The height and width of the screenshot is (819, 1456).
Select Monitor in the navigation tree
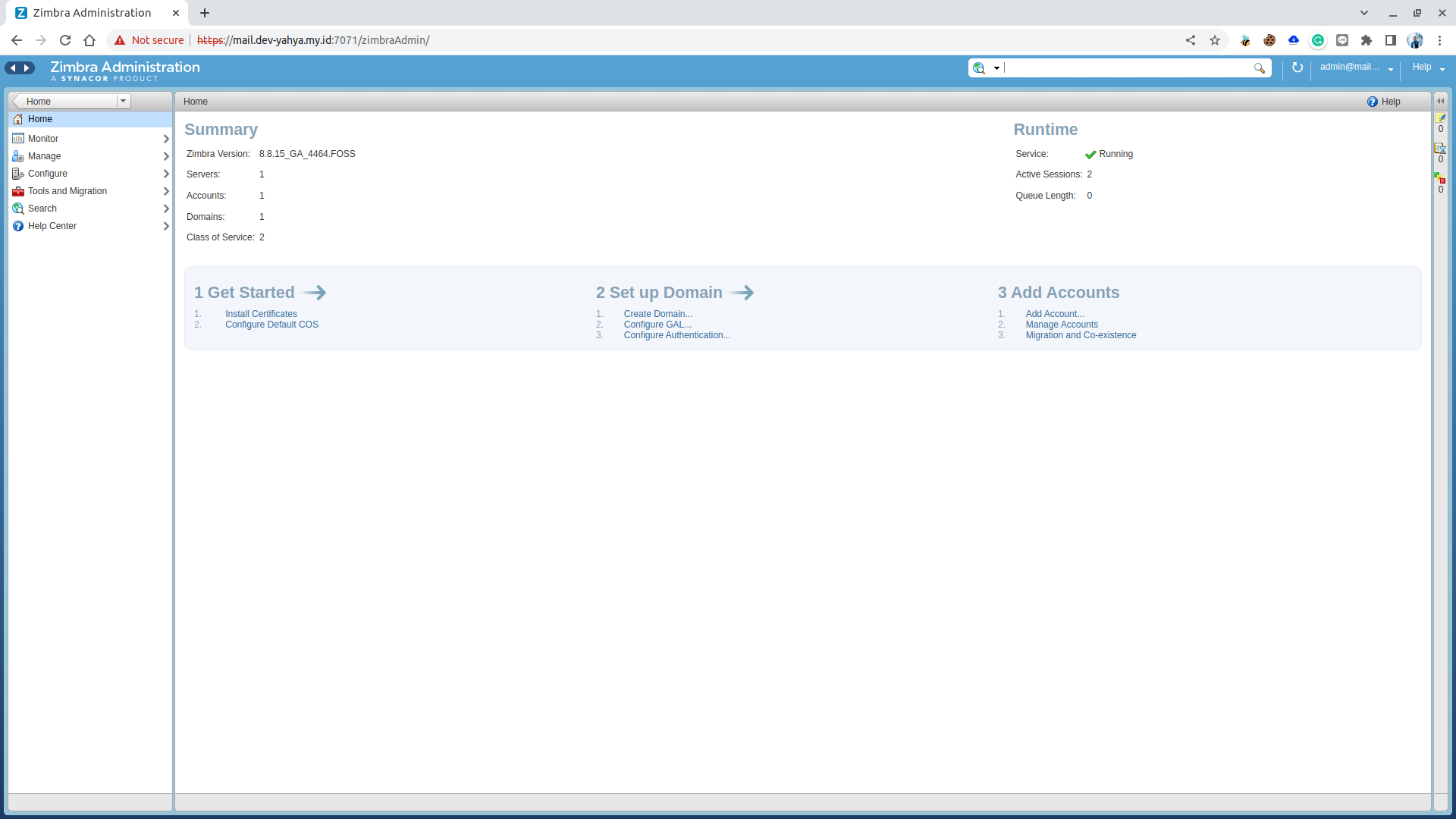tap(90, 139)
